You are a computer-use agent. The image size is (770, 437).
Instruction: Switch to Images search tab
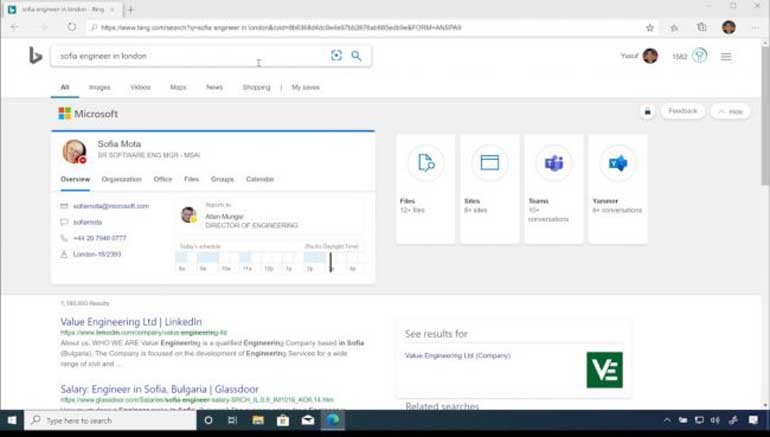click(100, 87)
